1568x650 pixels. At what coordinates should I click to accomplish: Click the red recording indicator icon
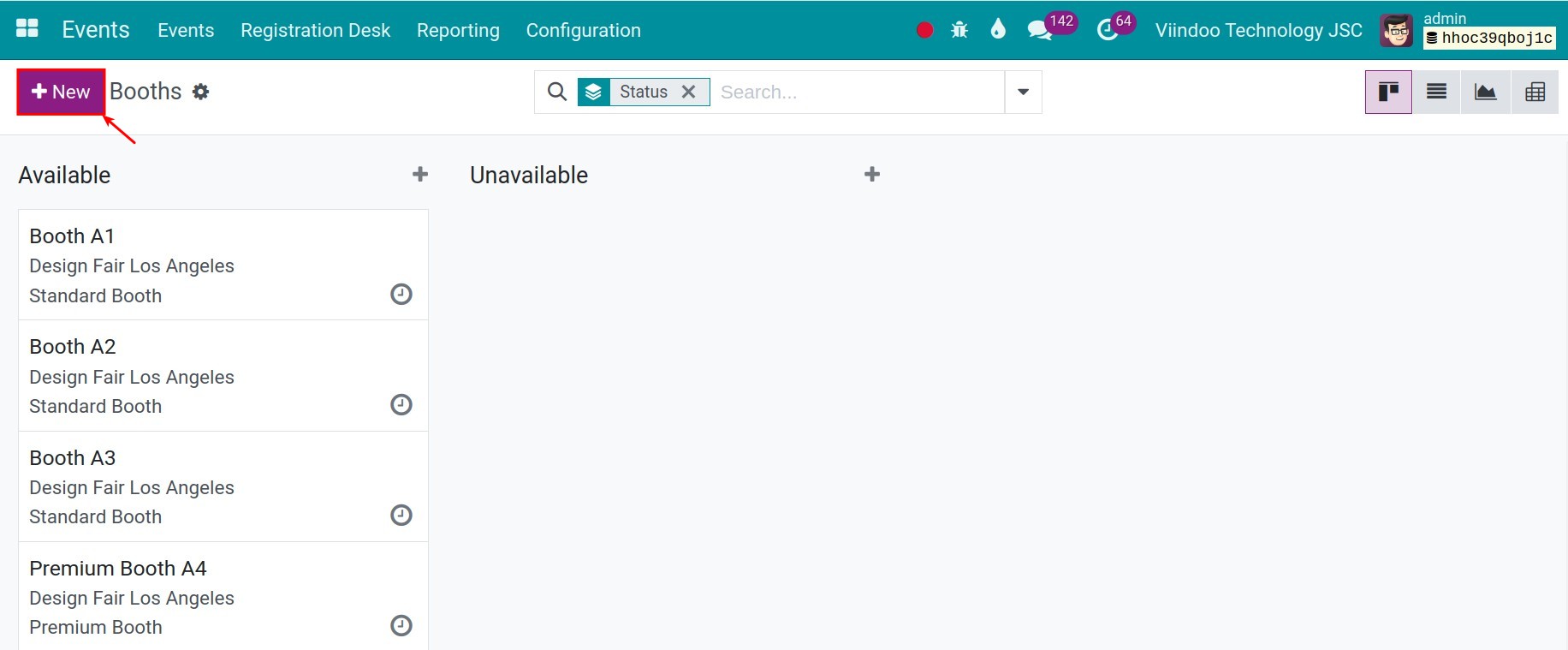click(x=924, y=30)
